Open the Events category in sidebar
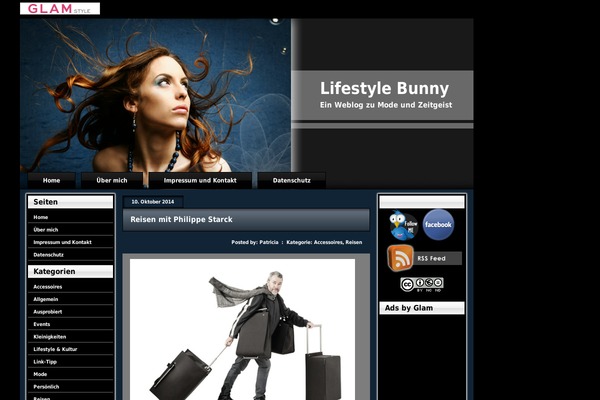The height and width of the screenshot is (400, 600). tap(42, 324)
